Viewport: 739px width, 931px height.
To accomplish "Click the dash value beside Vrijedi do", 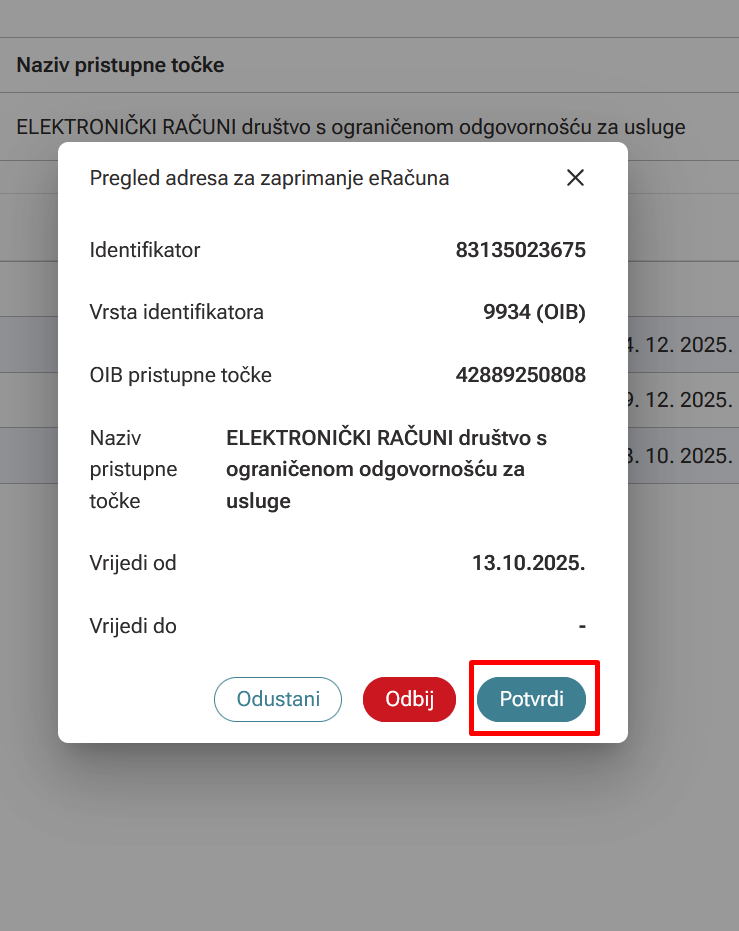I will coord(581,626).
